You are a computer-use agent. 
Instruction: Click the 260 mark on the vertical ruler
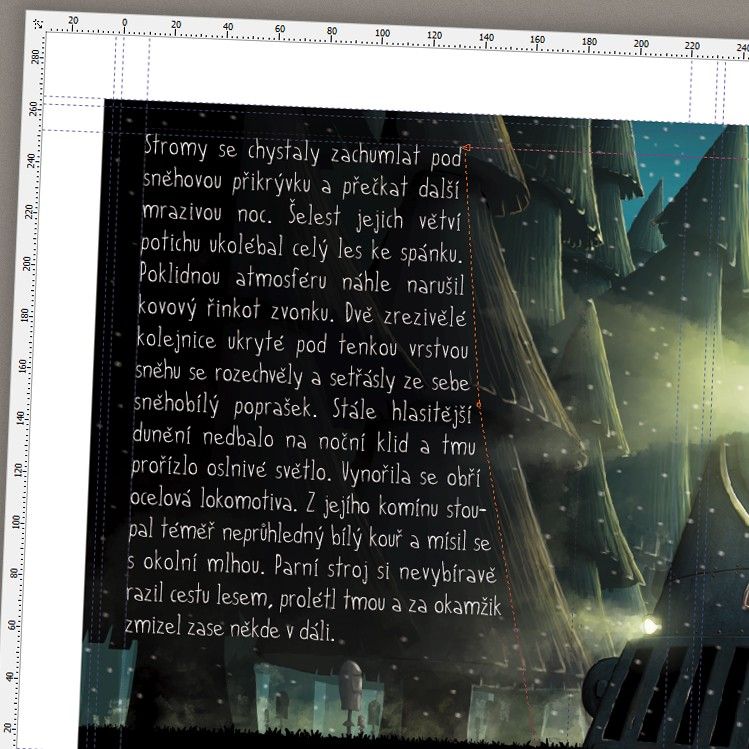coord(33,108)
